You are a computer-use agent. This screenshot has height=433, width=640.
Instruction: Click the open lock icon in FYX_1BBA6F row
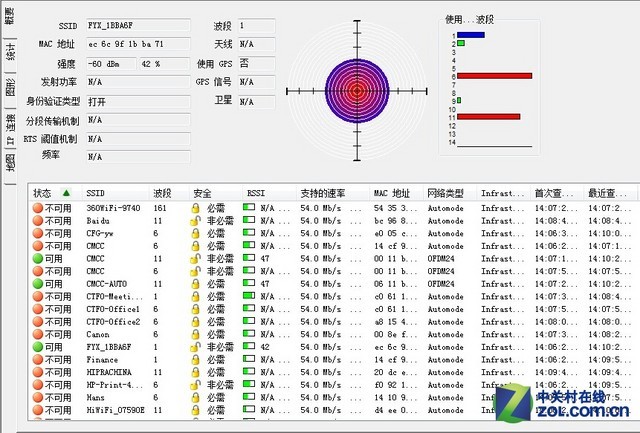[x=196, y=347]
